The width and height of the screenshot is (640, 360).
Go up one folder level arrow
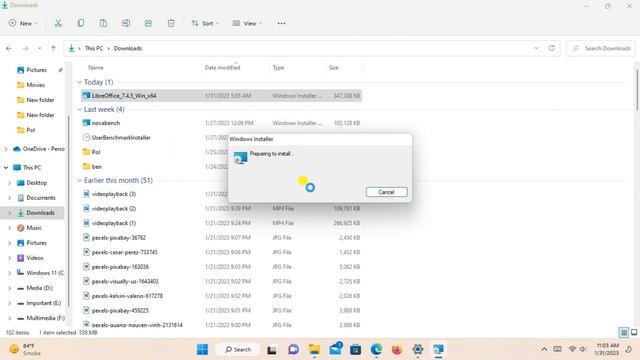53,48
